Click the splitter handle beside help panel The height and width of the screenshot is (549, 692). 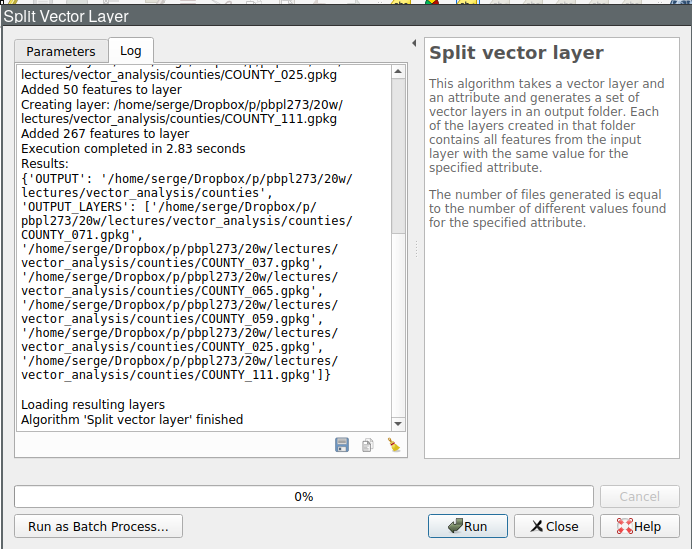(414, 249)
